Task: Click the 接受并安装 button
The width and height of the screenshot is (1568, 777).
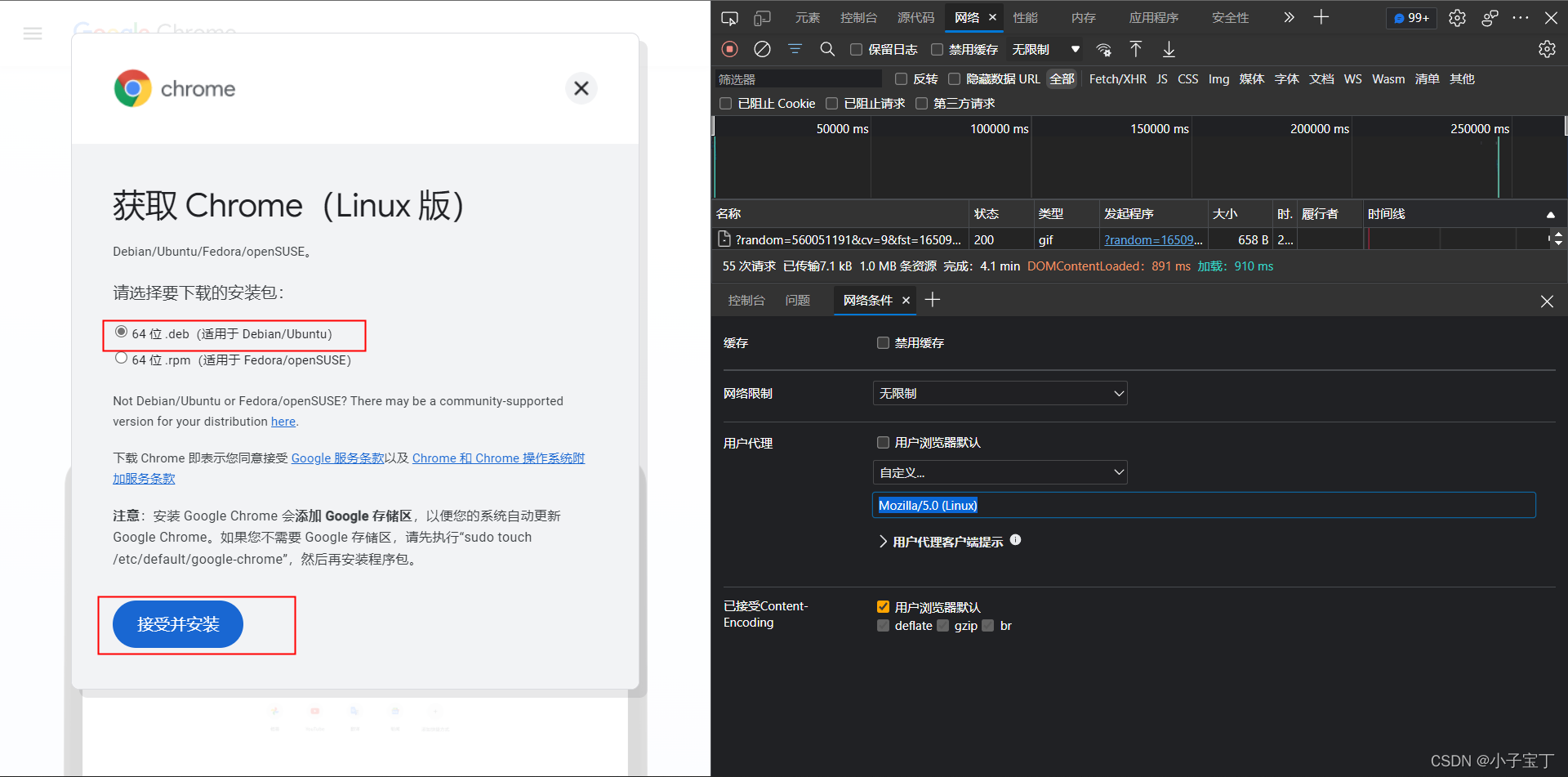Action: (x=178, y=624)
